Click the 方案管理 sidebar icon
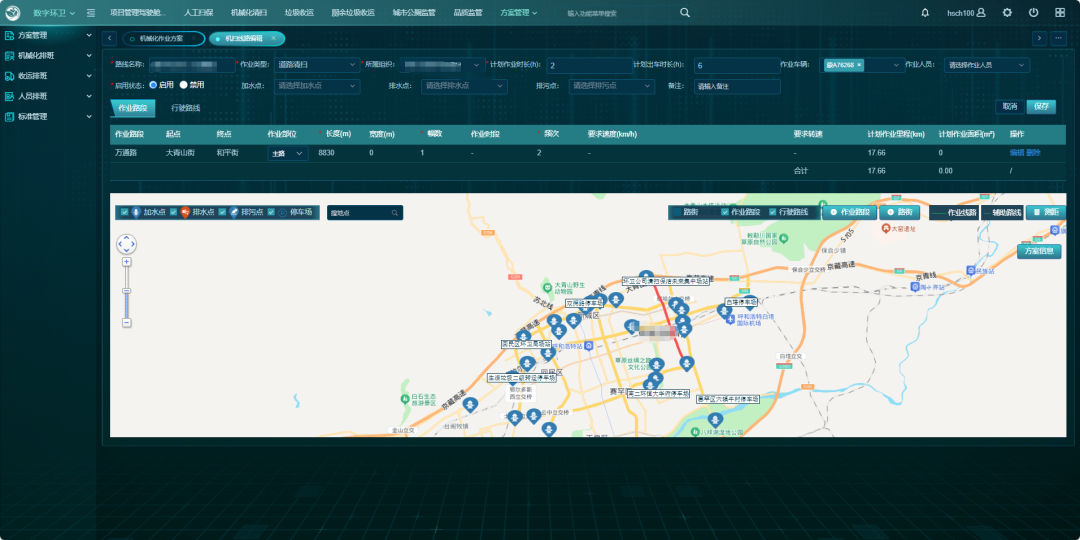The height and width of the screenshot is (540, 1080). coord(10,35)
